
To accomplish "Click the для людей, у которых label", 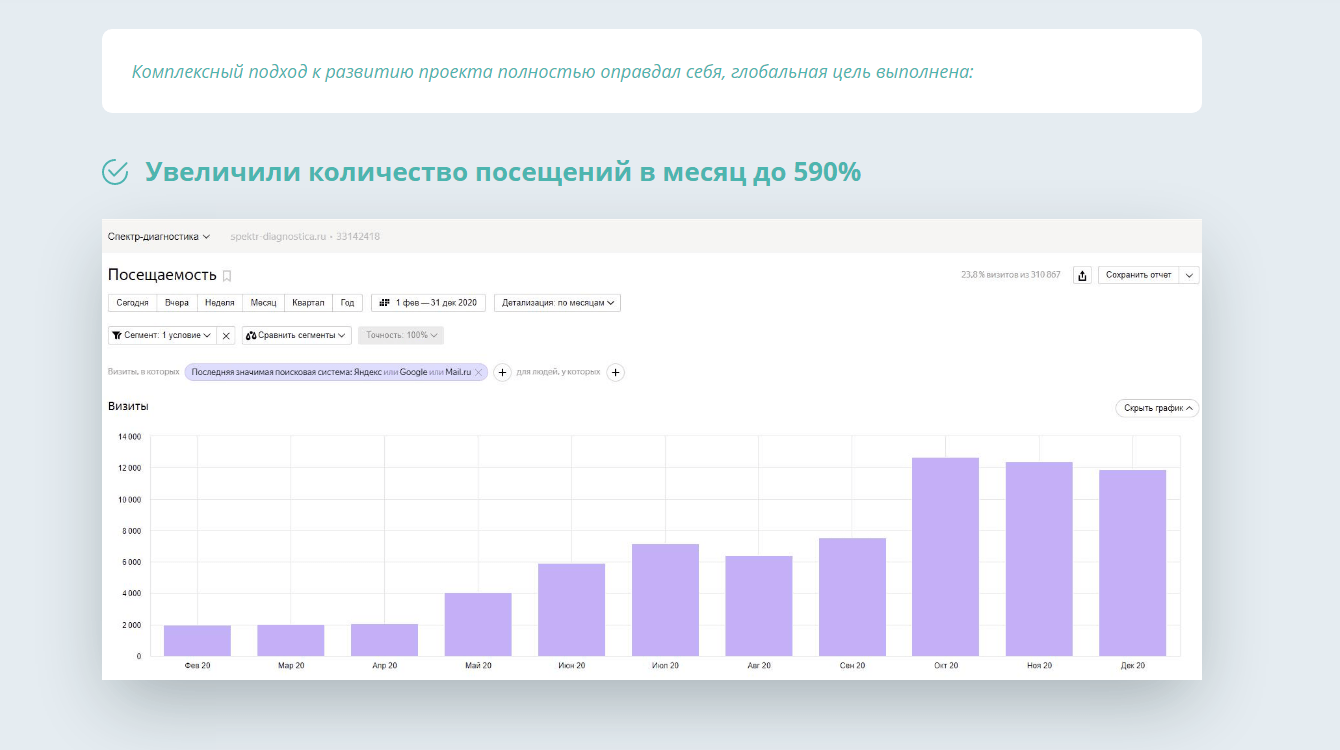I will (x=558, y=372).
